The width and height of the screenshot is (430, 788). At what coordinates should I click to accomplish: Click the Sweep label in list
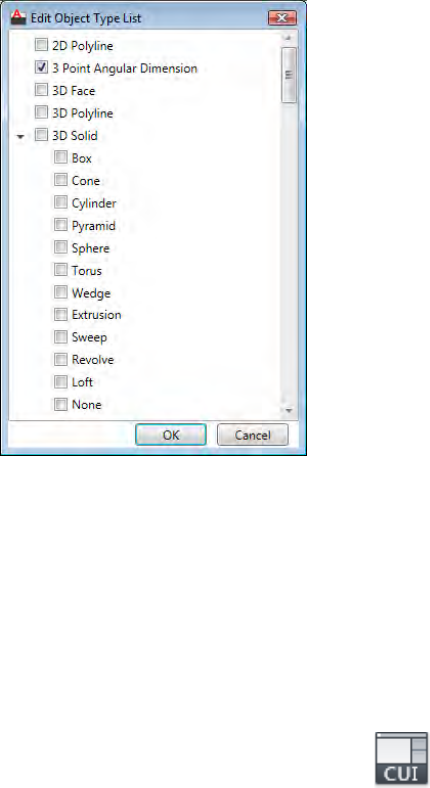89,337
